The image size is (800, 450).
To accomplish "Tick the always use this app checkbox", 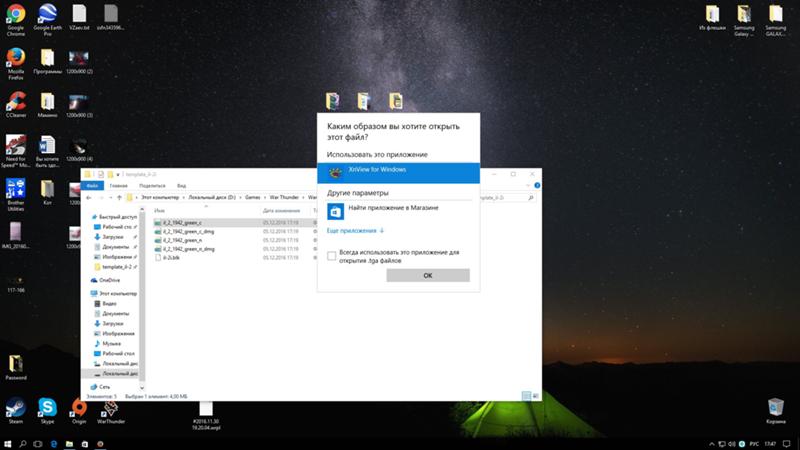I will point(332,256).
